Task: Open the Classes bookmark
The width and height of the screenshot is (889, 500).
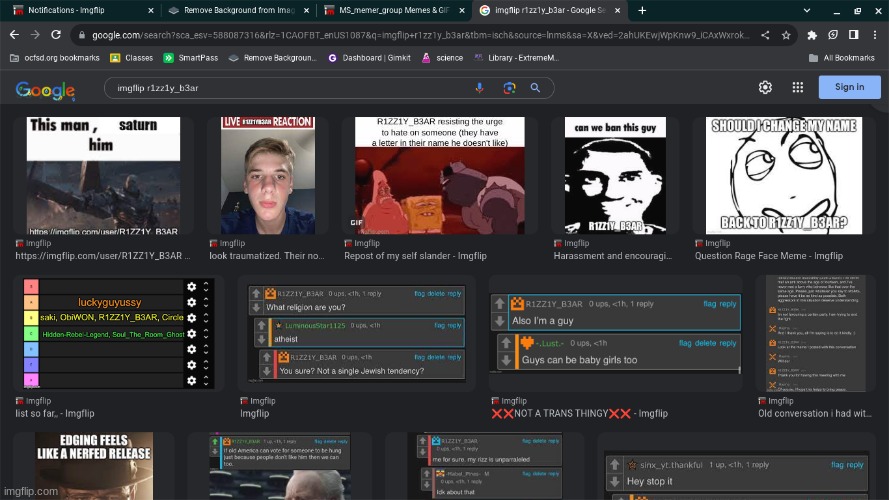Action: (132, 58)
